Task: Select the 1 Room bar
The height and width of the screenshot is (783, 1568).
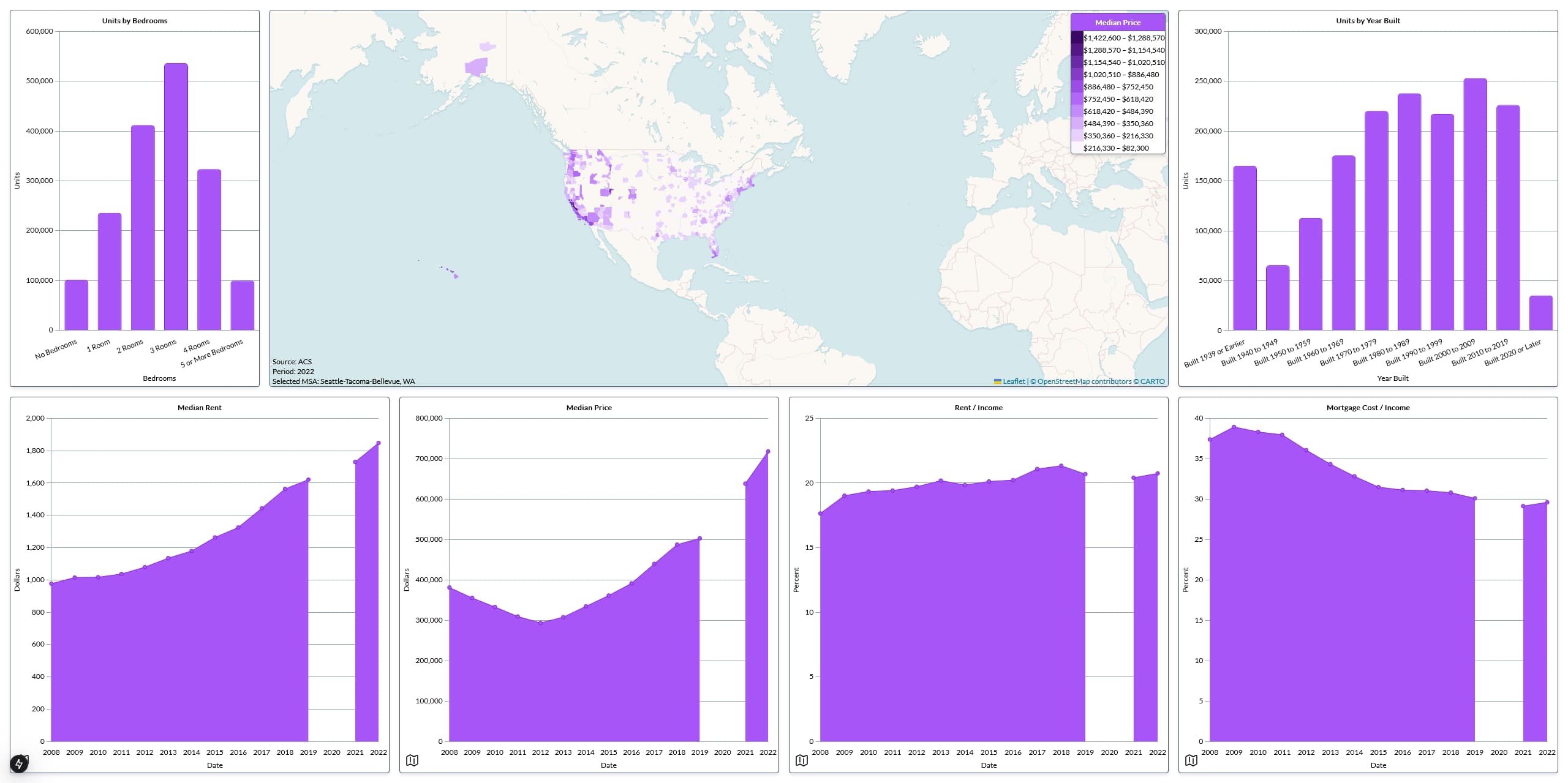Action: (x=110, y=272)
